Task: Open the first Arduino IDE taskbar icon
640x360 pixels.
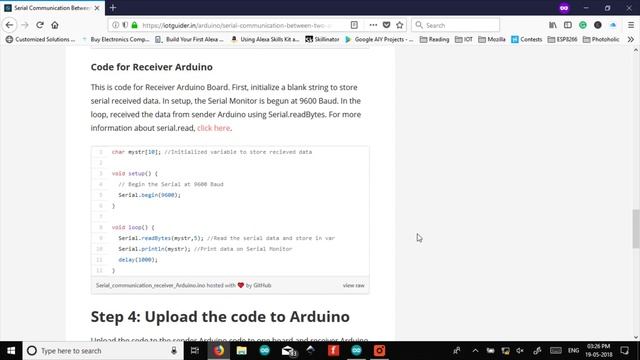Action: (264, 351)
